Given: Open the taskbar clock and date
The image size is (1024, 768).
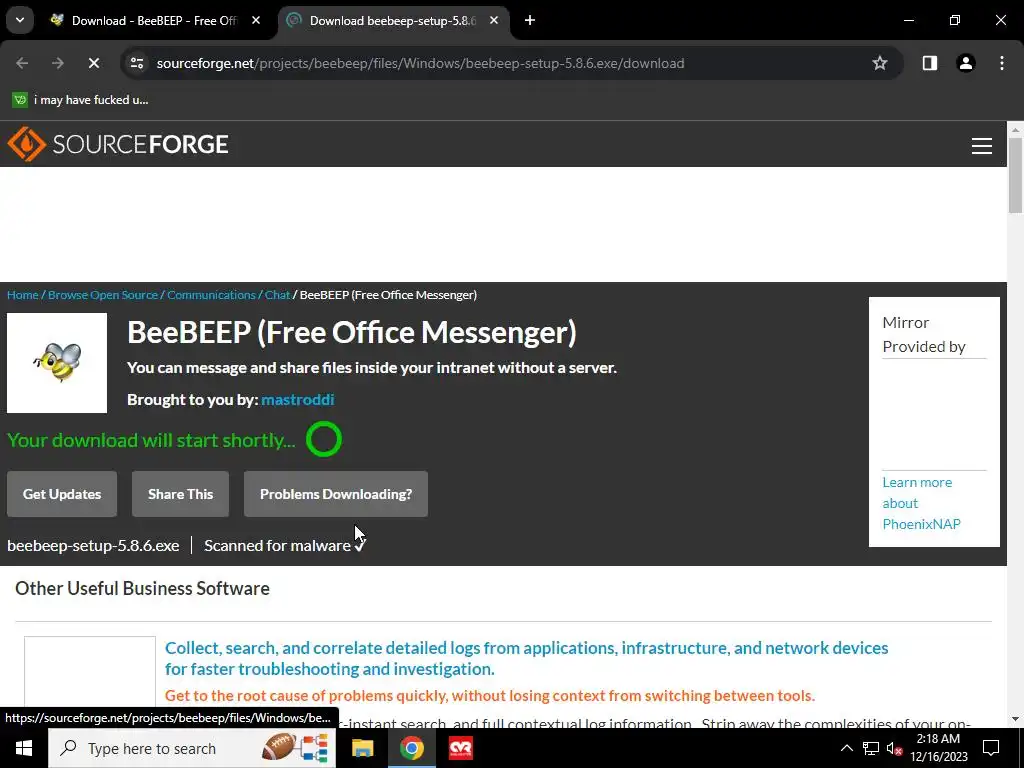Looking at the screenshot, I should [x=938, y=748].
